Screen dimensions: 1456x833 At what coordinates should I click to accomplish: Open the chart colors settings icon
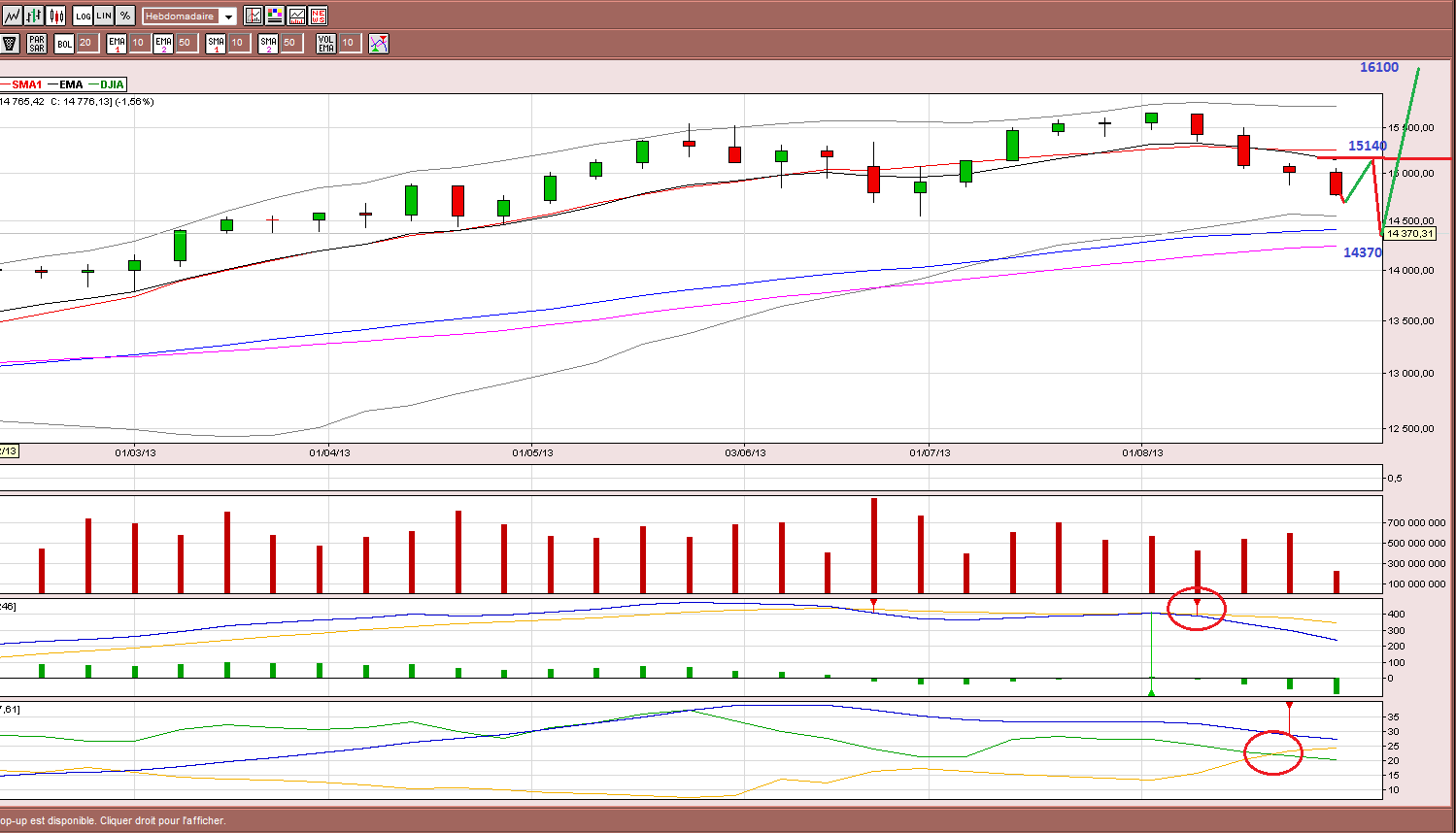(x=275, y=16)
